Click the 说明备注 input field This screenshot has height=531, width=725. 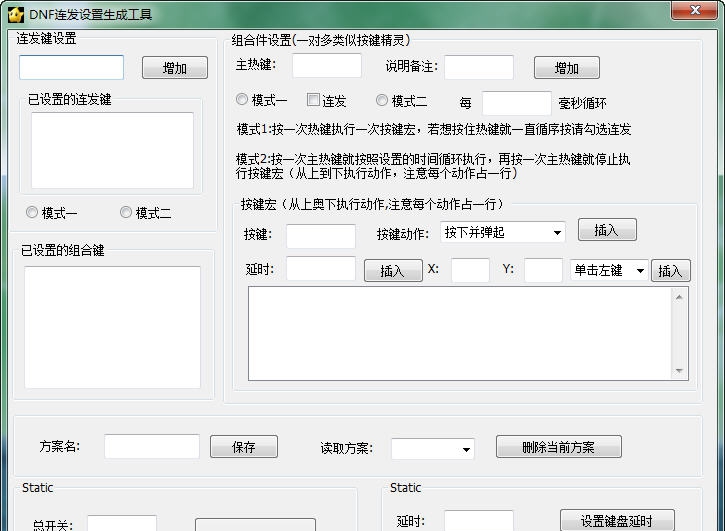(x=479, y=67)
